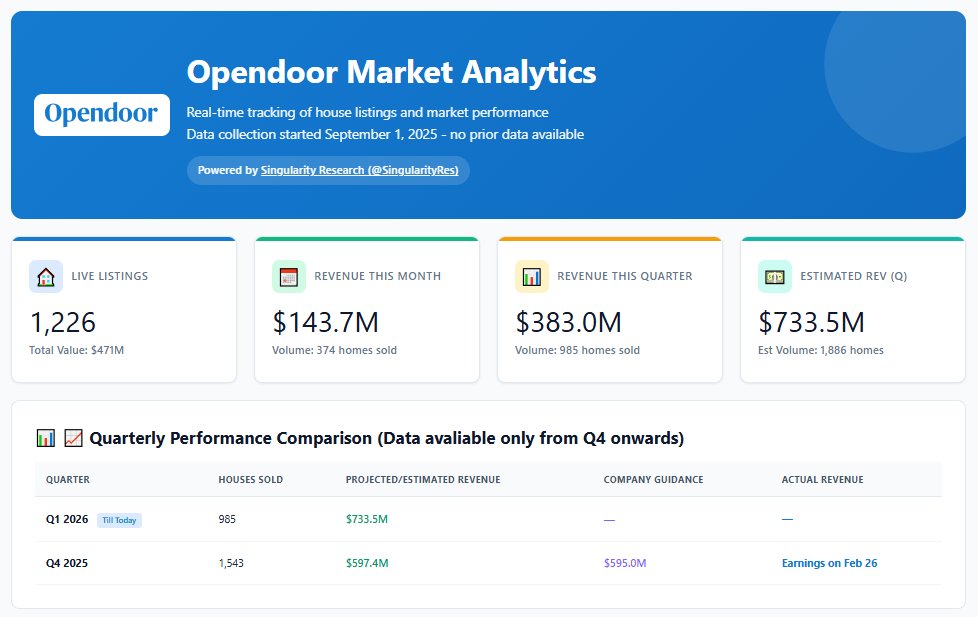Open the Singularity Research (@SingularityRes) link
The width and height of the screenshot is (978, 617).
(359, 170)
